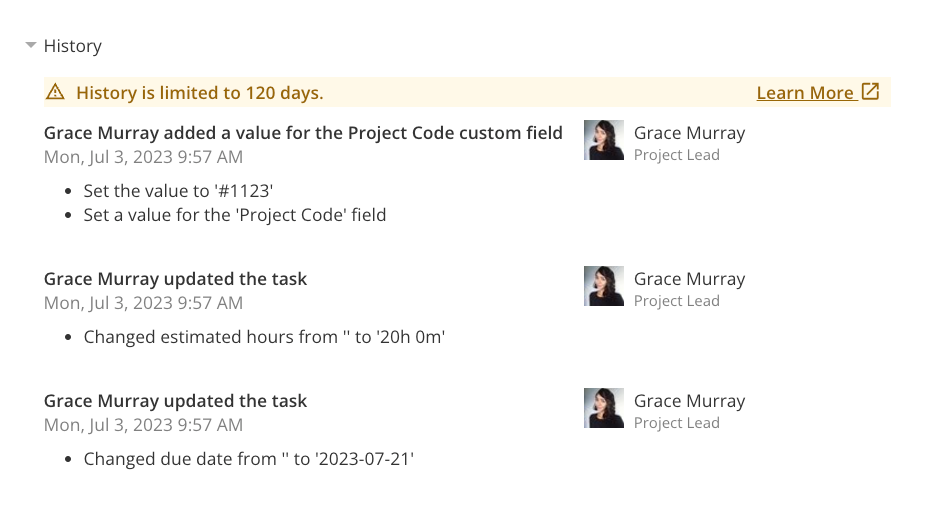Screen dimensions: 935x507
Task: Click Grace Murray's avatar on Project Code entry
Action: click(x=603, y=140)
